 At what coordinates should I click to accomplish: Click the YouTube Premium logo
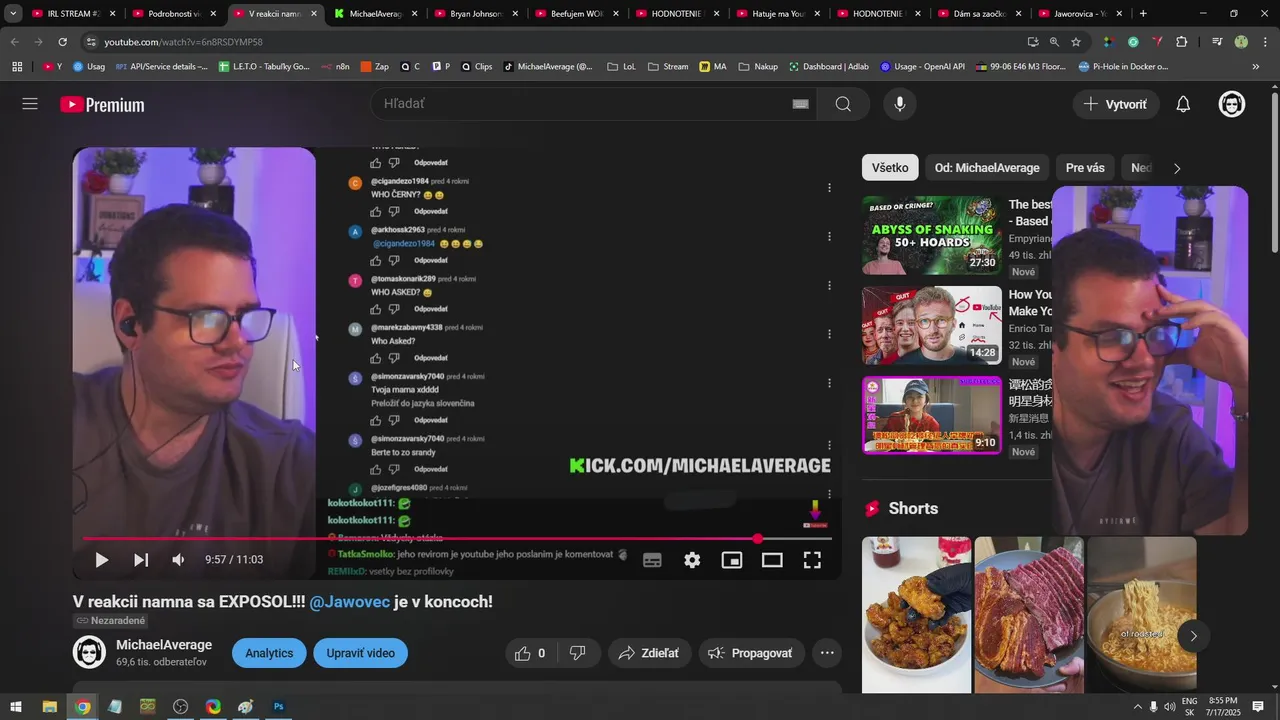point(102,105)
